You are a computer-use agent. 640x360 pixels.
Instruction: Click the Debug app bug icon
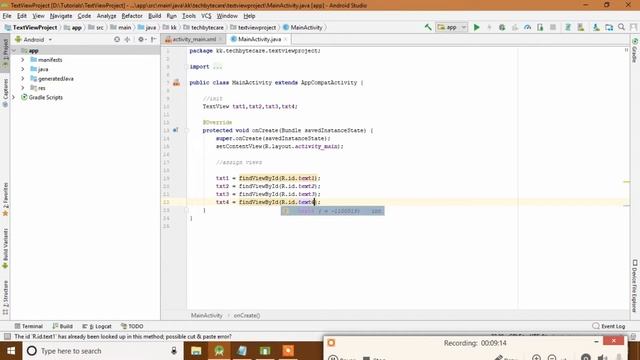point(502,27)
